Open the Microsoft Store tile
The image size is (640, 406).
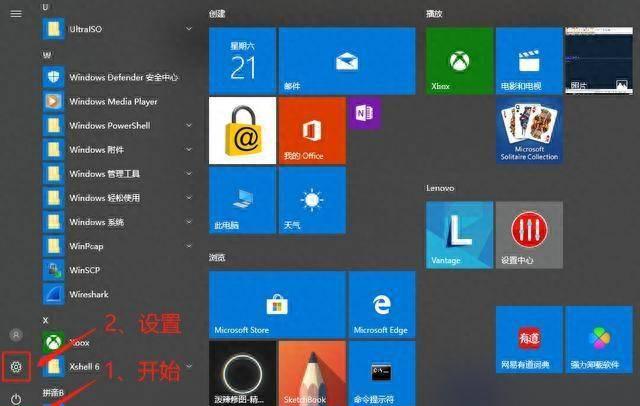tap(278, 305)
